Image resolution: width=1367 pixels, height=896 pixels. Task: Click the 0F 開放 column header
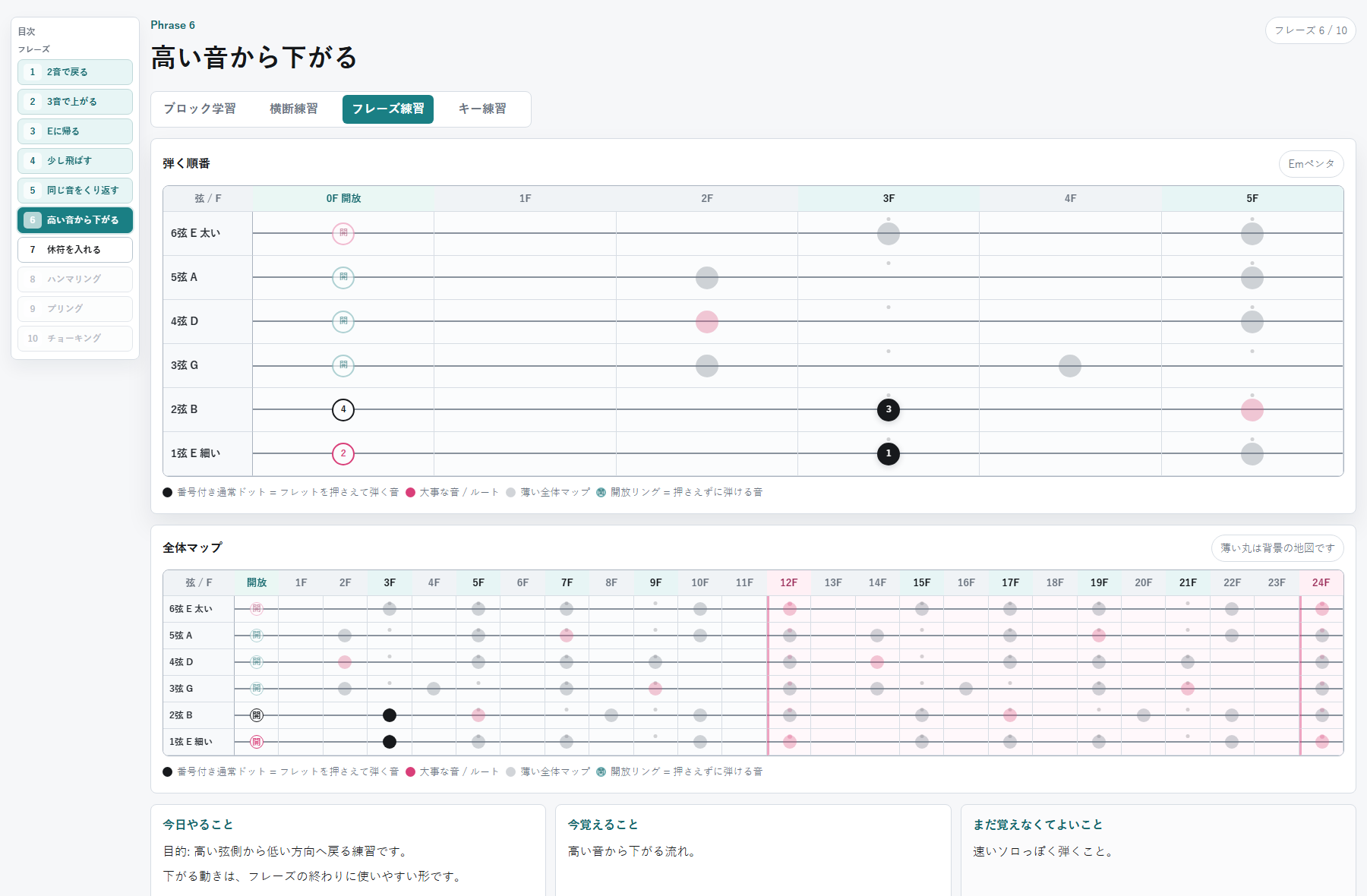tap(343, 199)
